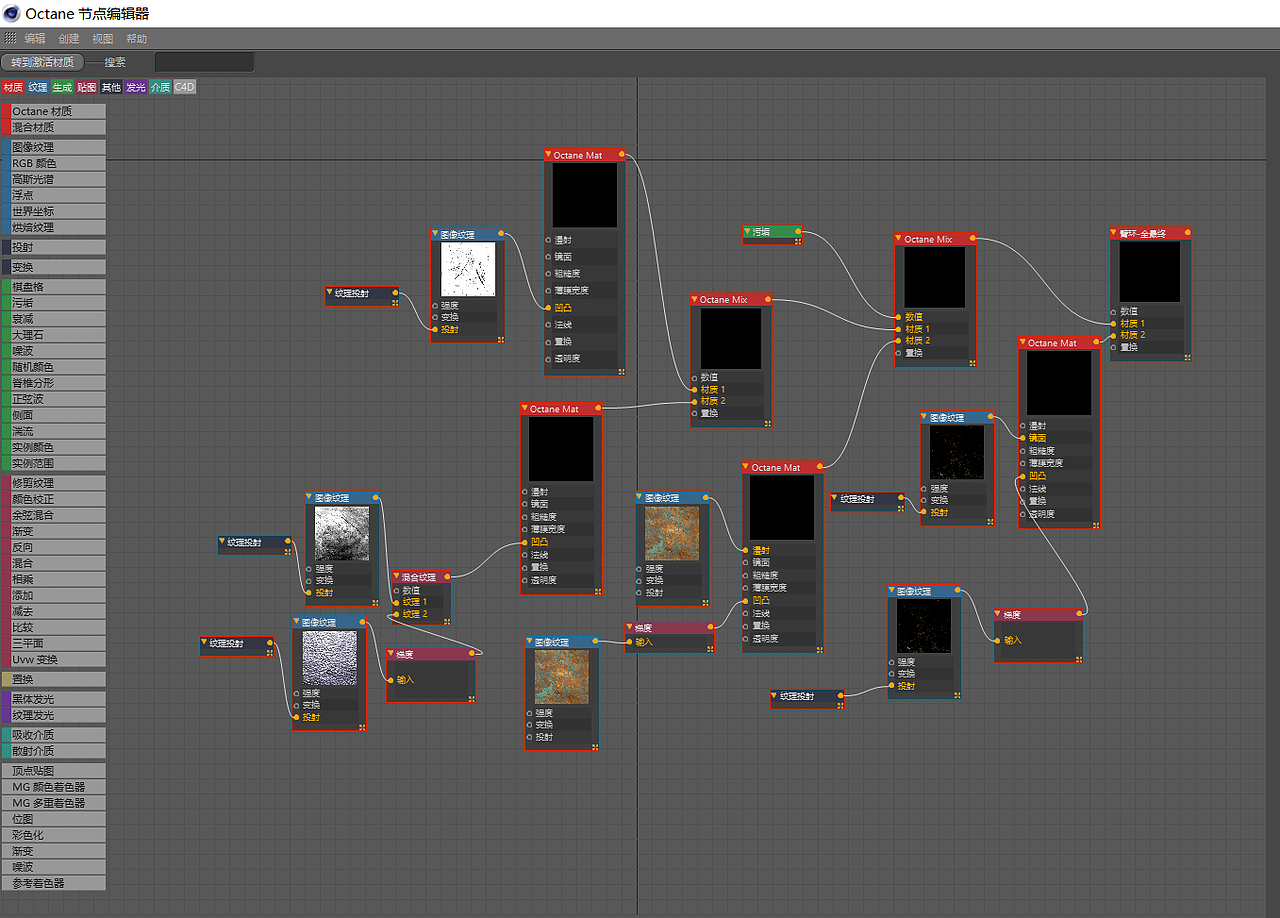This screenshot has width=1280, height=918.
Task: Toggle the 纹理 node filter tag
Action: 38,87
